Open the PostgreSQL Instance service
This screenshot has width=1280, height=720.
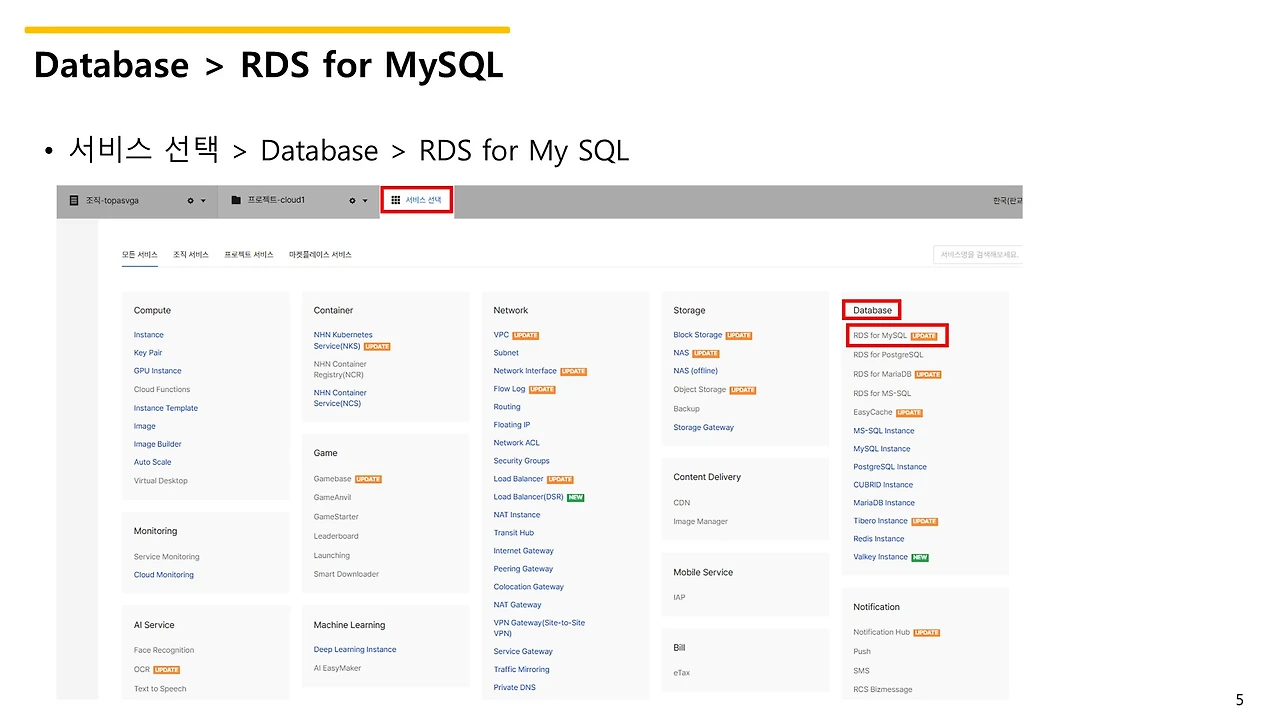[889, 467]
